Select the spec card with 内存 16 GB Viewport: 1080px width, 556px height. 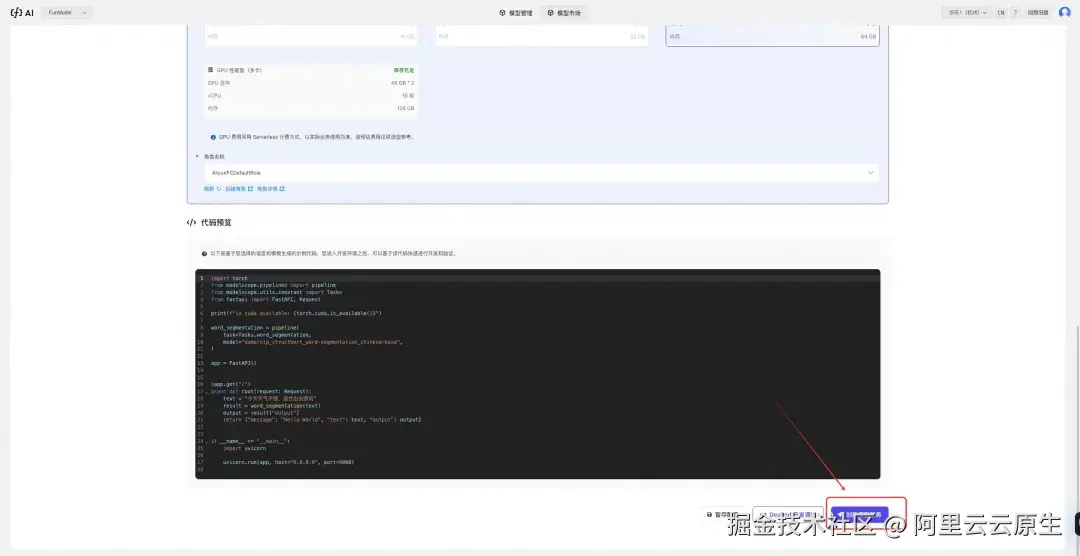pyautogui.click(x=311, y=35)
